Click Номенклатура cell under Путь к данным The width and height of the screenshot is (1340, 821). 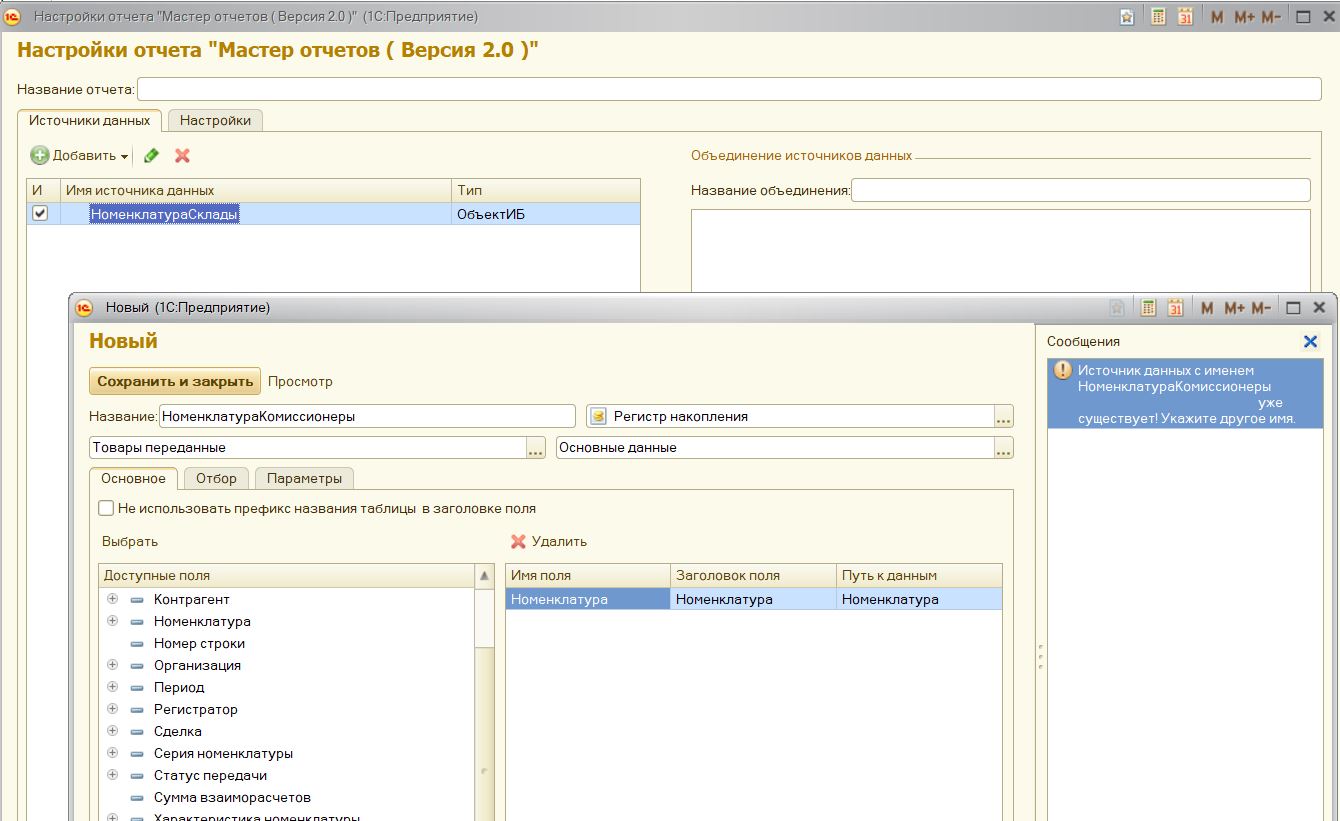[919, 599]
